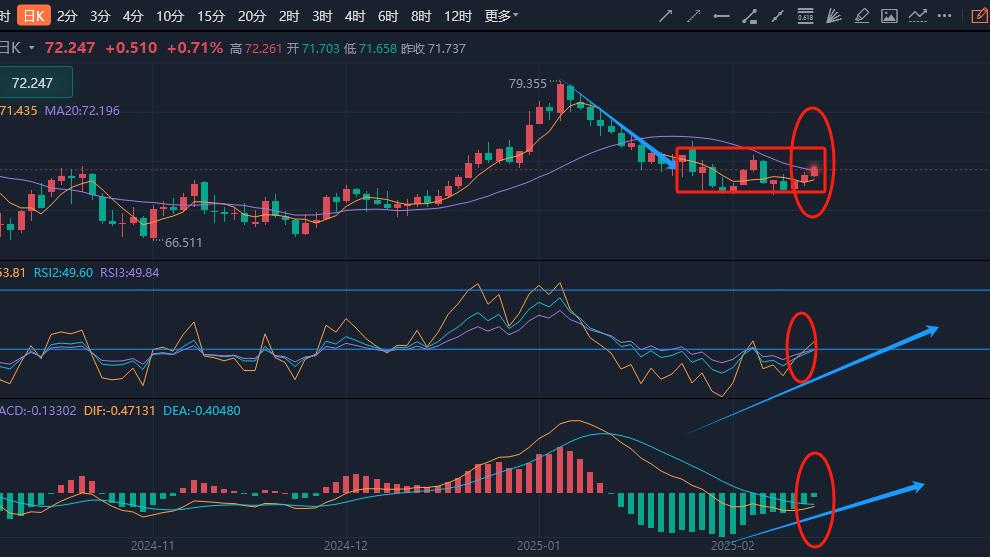Select the line segment with nodes tool

(x=777, y=16)
